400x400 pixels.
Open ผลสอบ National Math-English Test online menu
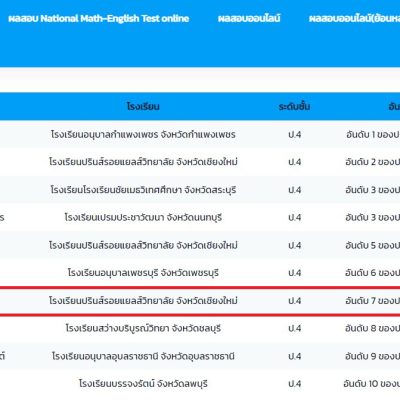[x=99, y=18]
